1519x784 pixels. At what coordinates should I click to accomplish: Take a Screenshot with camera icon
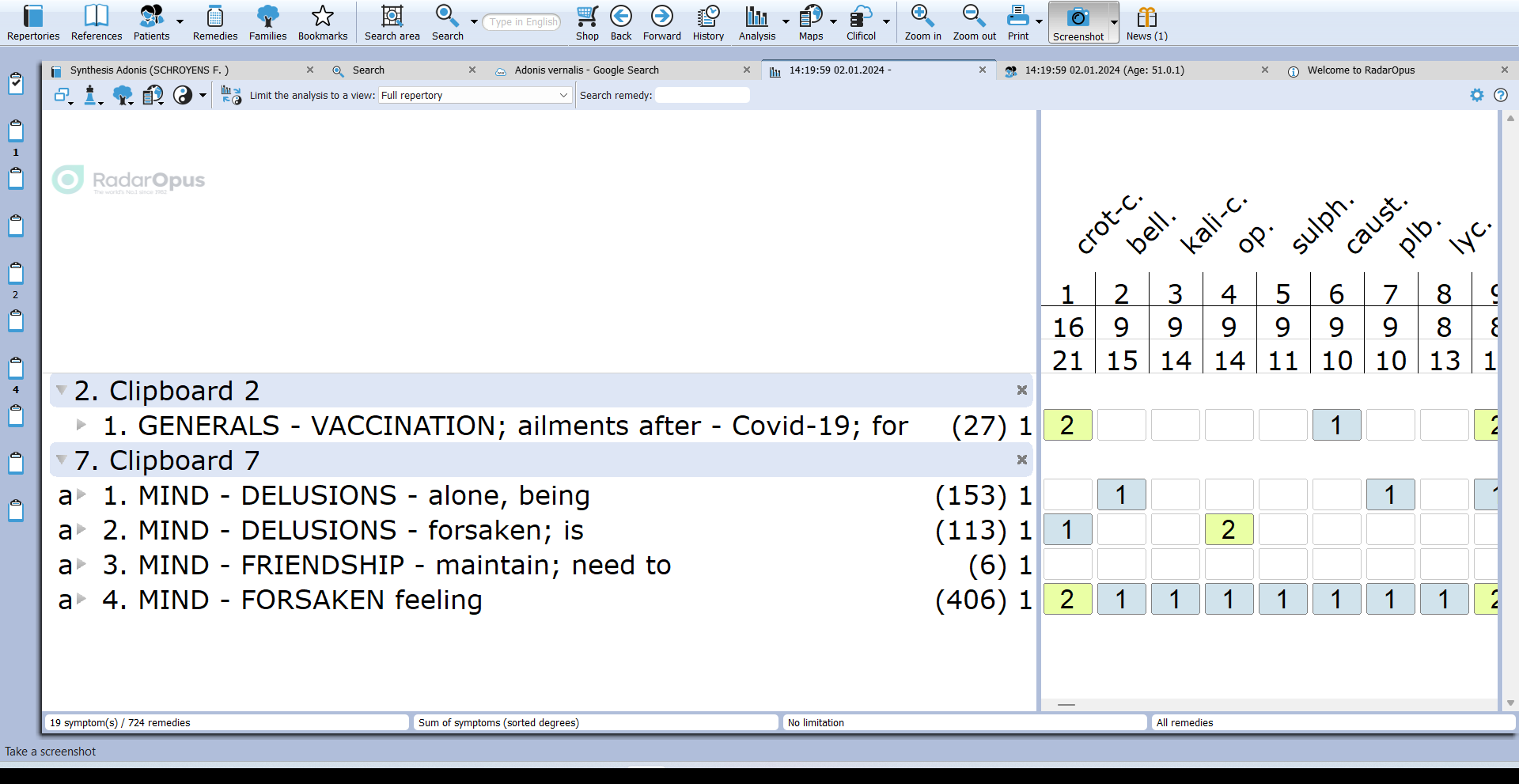pyautogui.click(x=1078, y=22)
